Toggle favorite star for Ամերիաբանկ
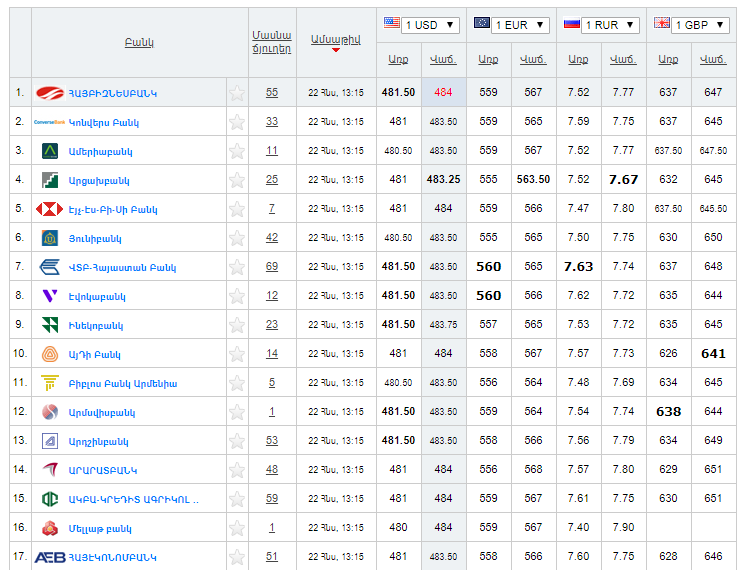This screenshot has height=570, width=745. pos(237,151)
